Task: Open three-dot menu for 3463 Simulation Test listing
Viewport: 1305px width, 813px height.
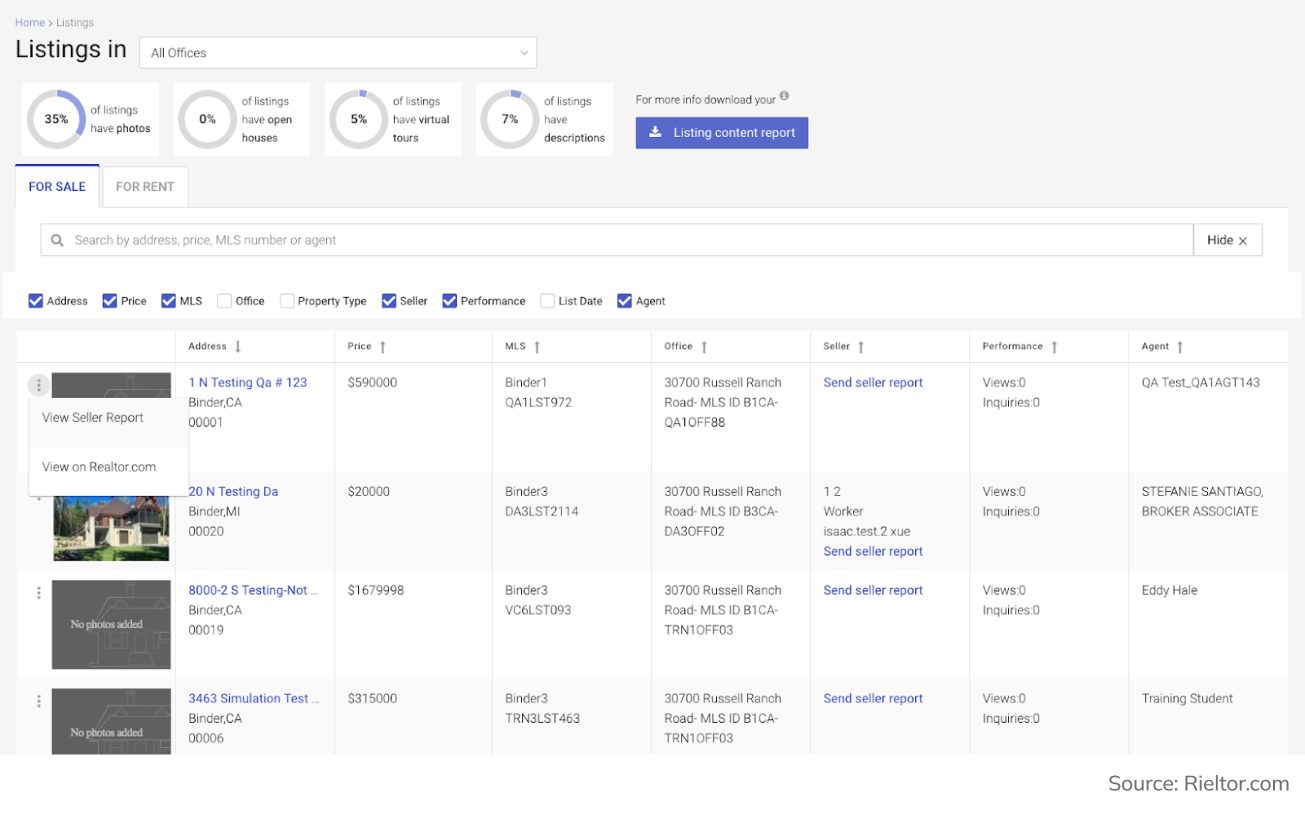Action: pyautogui.click(x=39, y=701)
